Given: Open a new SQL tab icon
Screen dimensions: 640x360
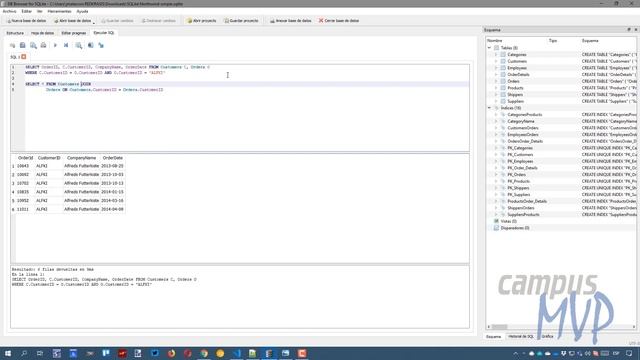Looking at the screenshot, I should click(12, 45).
